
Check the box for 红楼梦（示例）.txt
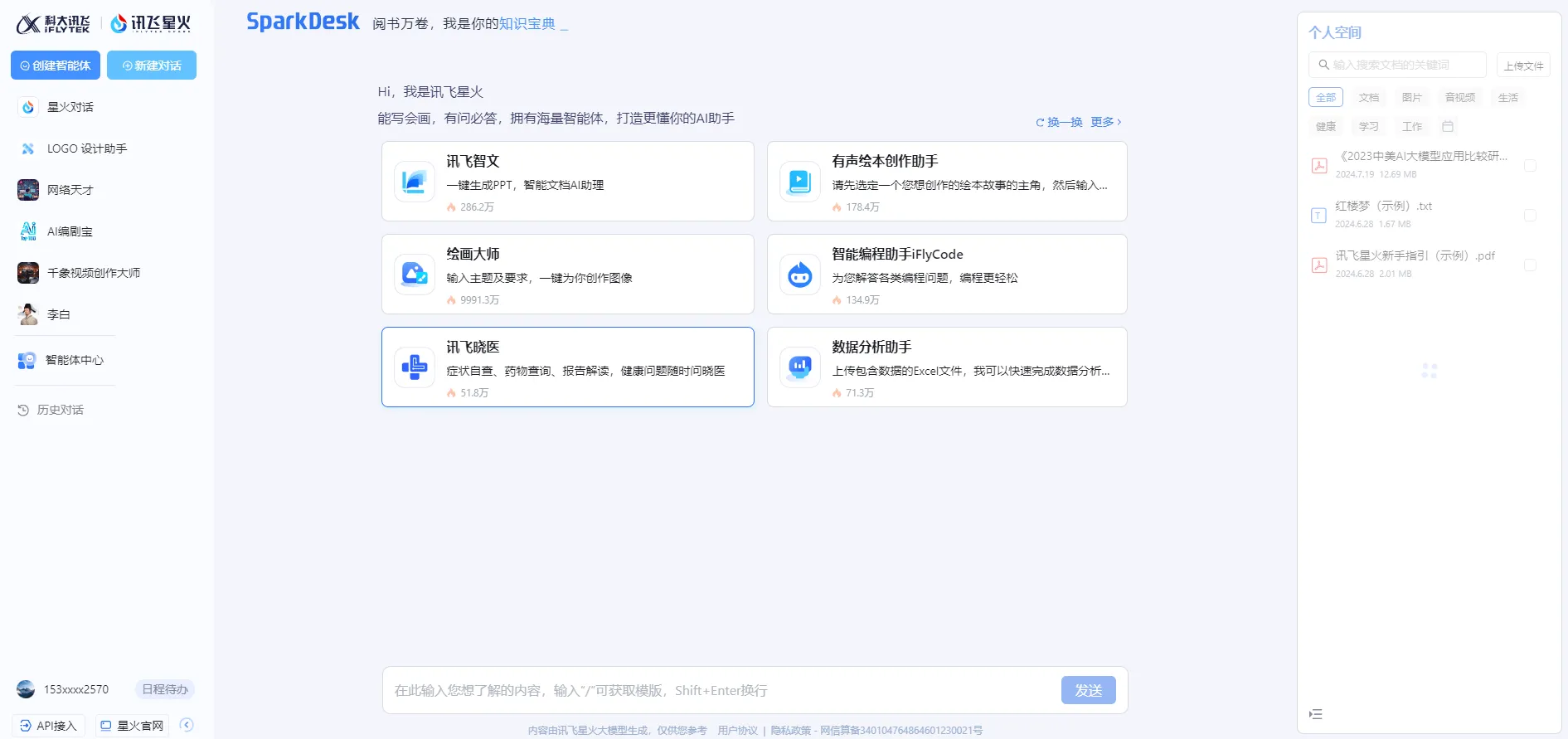point(1530,216)
